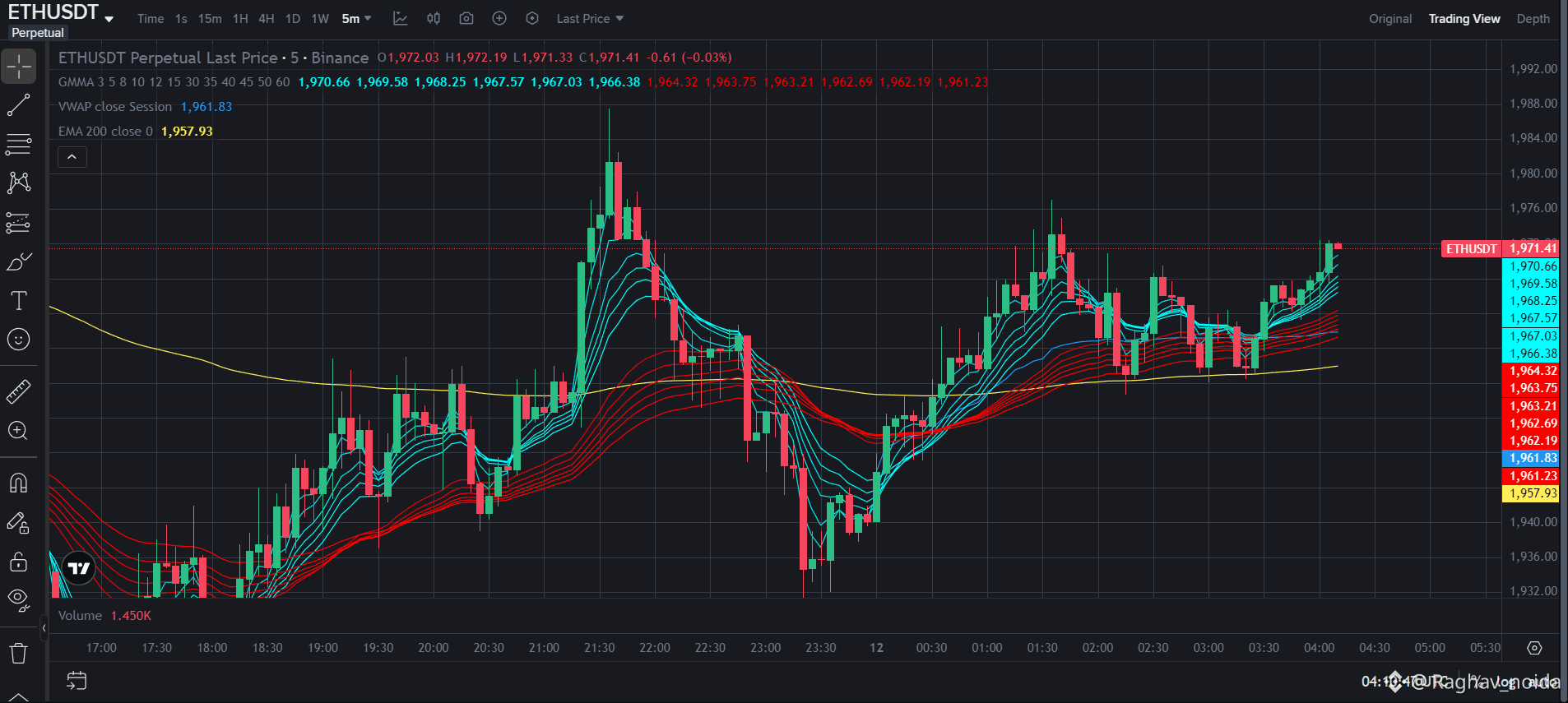Open the go-to-date calendar icon
The width and height of the screenshot is (1568, 703).
[77, 681]
